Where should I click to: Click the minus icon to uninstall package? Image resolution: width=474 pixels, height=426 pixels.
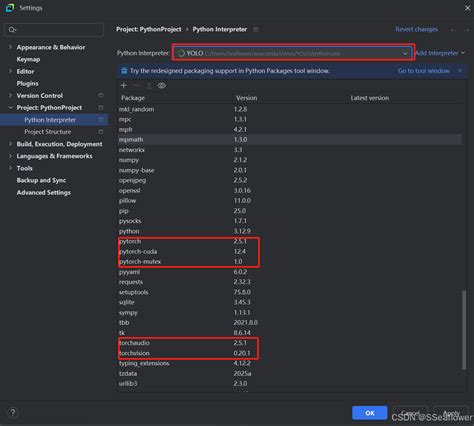[x=136, y=86]
